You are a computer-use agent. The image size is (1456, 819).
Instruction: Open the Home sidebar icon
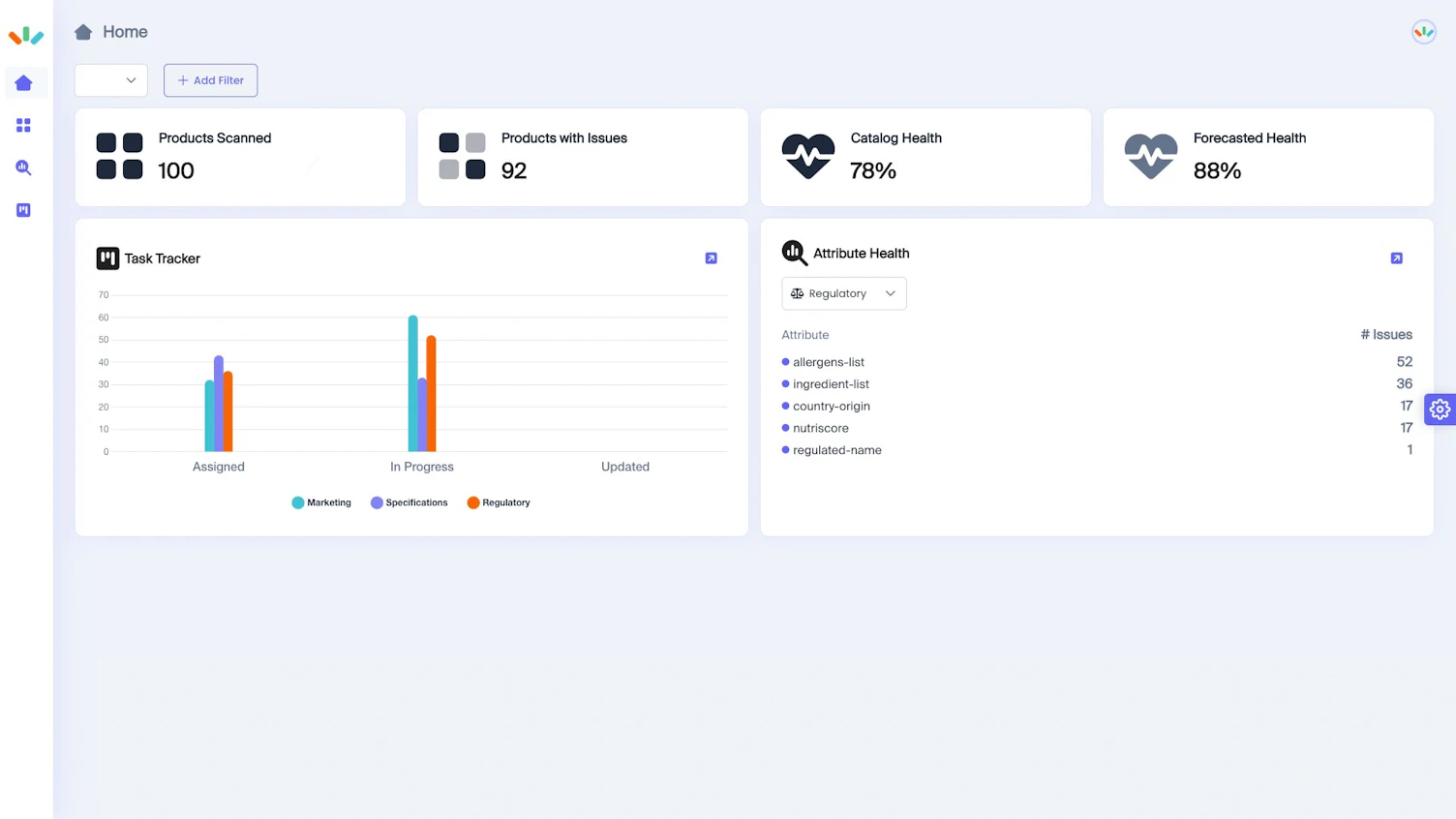[24, 83]
